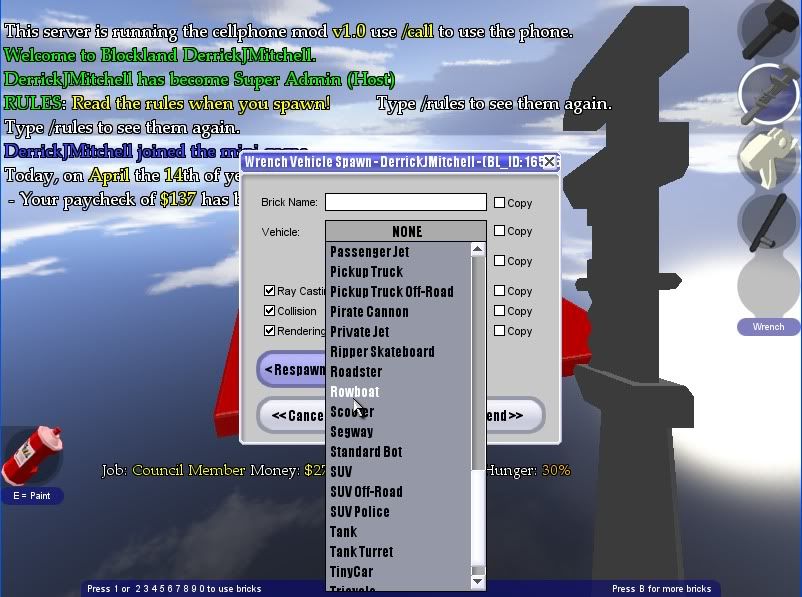Click the vehicle list scroll down arrow
Image resolution: width=802 pixels, height=597 pixels.
[x=477, y=581]
